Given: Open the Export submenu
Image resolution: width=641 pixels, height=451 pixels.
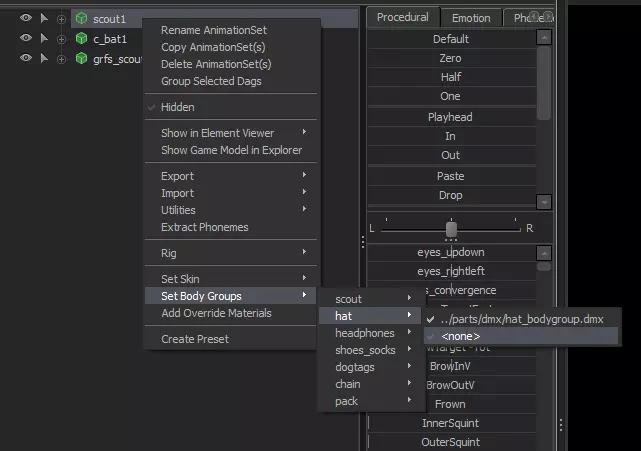Looking at the screenshot, I should point(231,176).
